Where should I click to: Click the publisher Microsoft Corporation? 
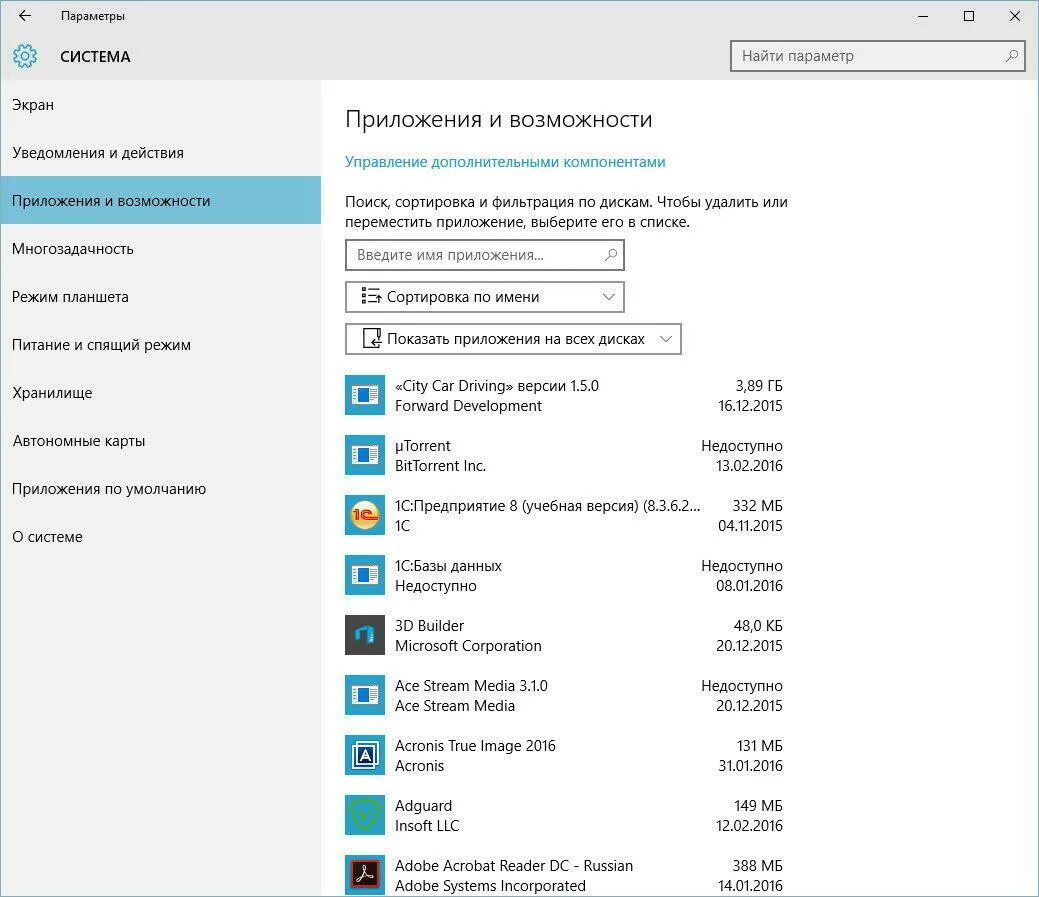click(x=468, y=645)
